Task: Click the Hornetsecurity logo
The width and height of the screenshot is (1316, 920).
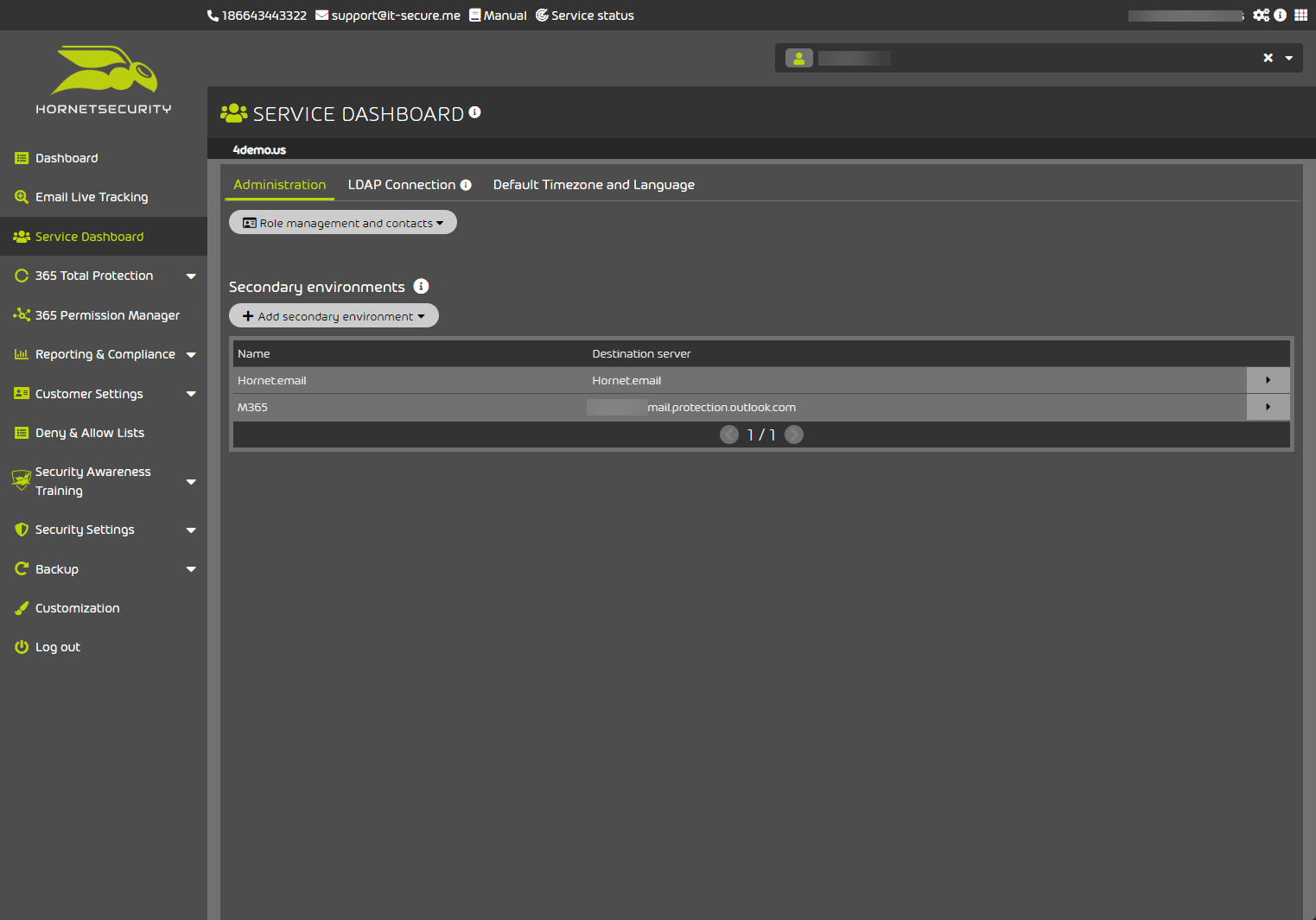Action: [x=104, y=79]
